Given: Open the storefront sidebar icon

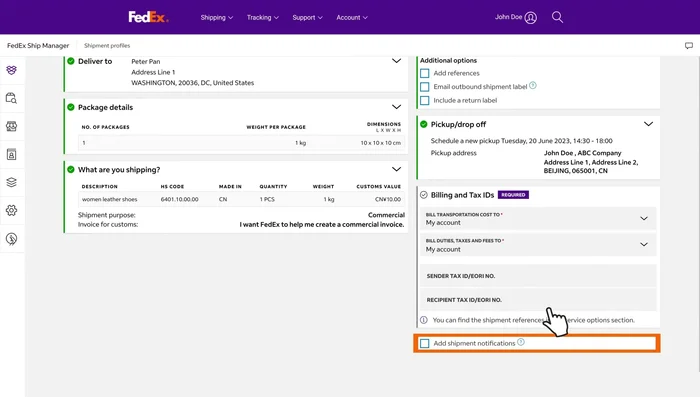Looking at the screenshot, I should click(x=12, y=126).
